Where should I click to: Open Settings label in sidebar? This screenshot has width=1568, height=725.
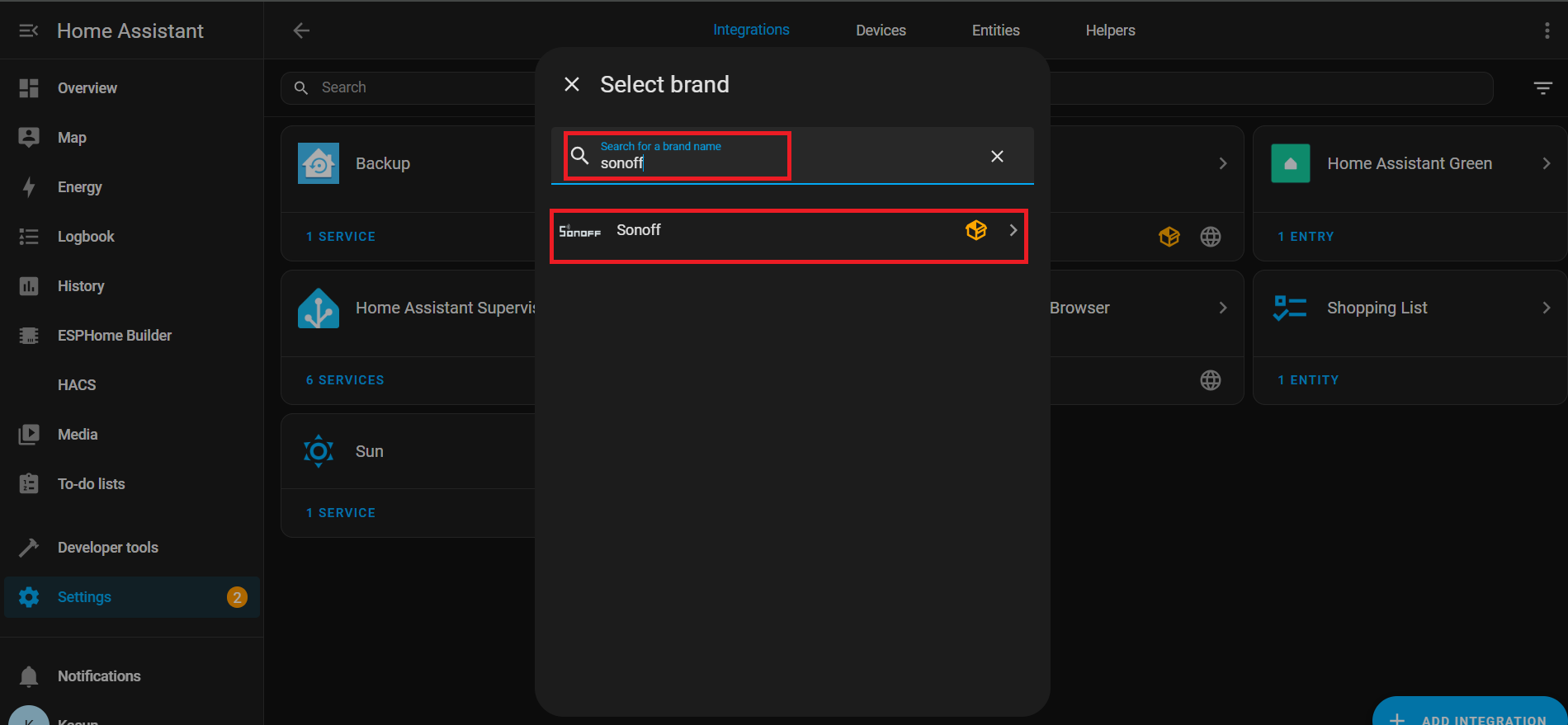84,597
